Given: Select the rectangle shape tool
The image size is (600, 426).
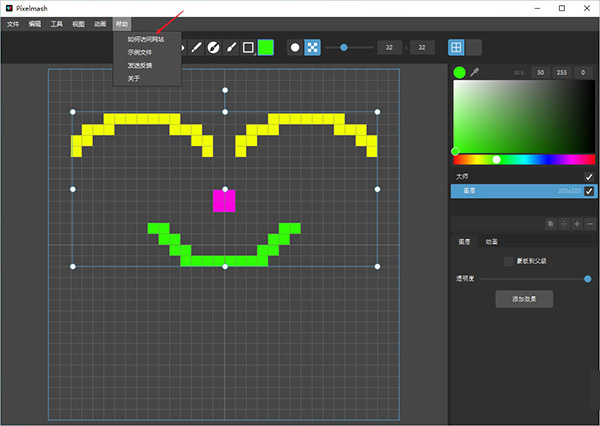Looking at the screenshot, I should coord(248,47).
